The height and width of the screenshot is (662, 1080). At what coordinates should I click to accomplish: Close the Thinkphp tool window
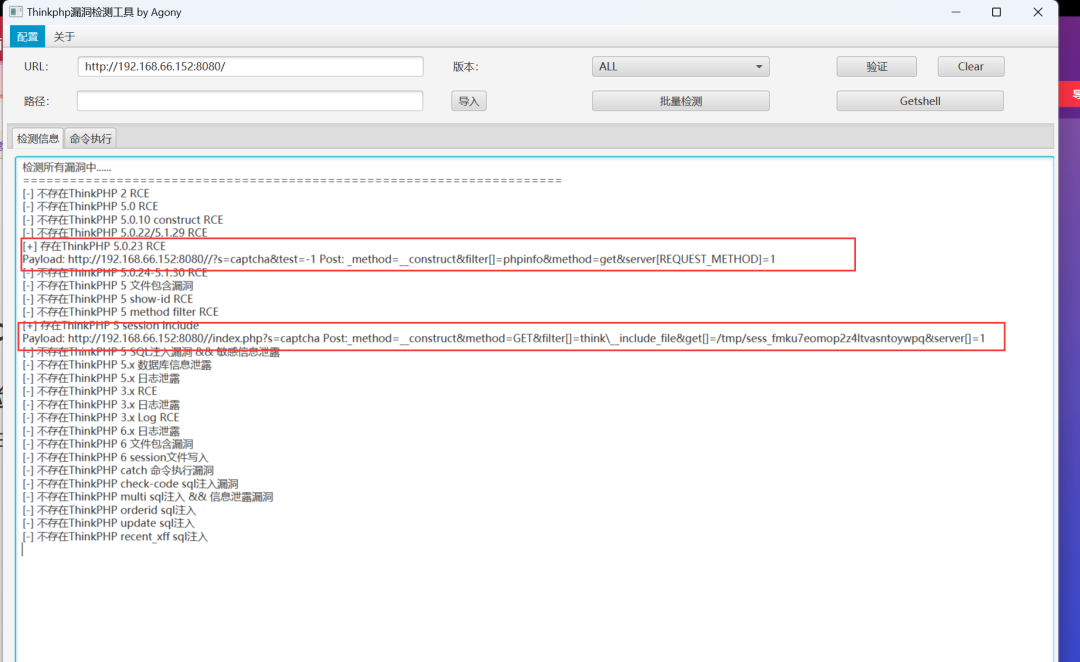tap(1038, 12)
